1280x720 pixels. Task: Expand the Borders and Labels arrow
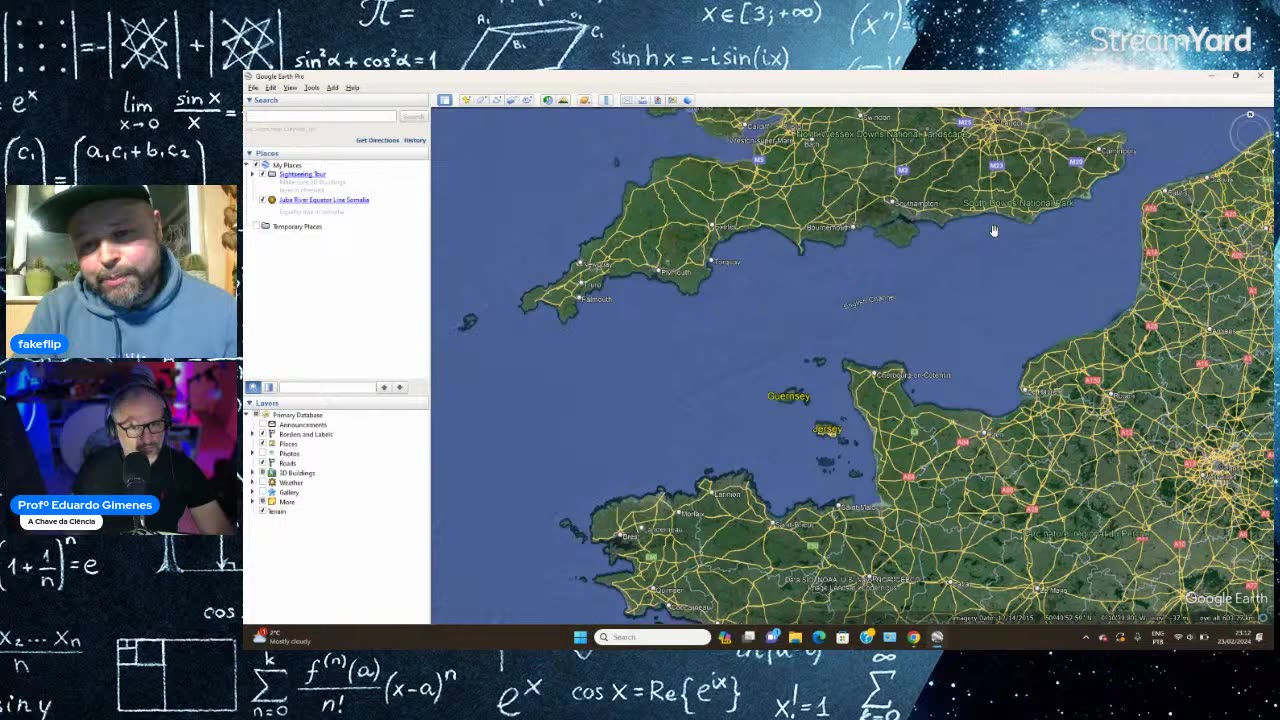253,434
